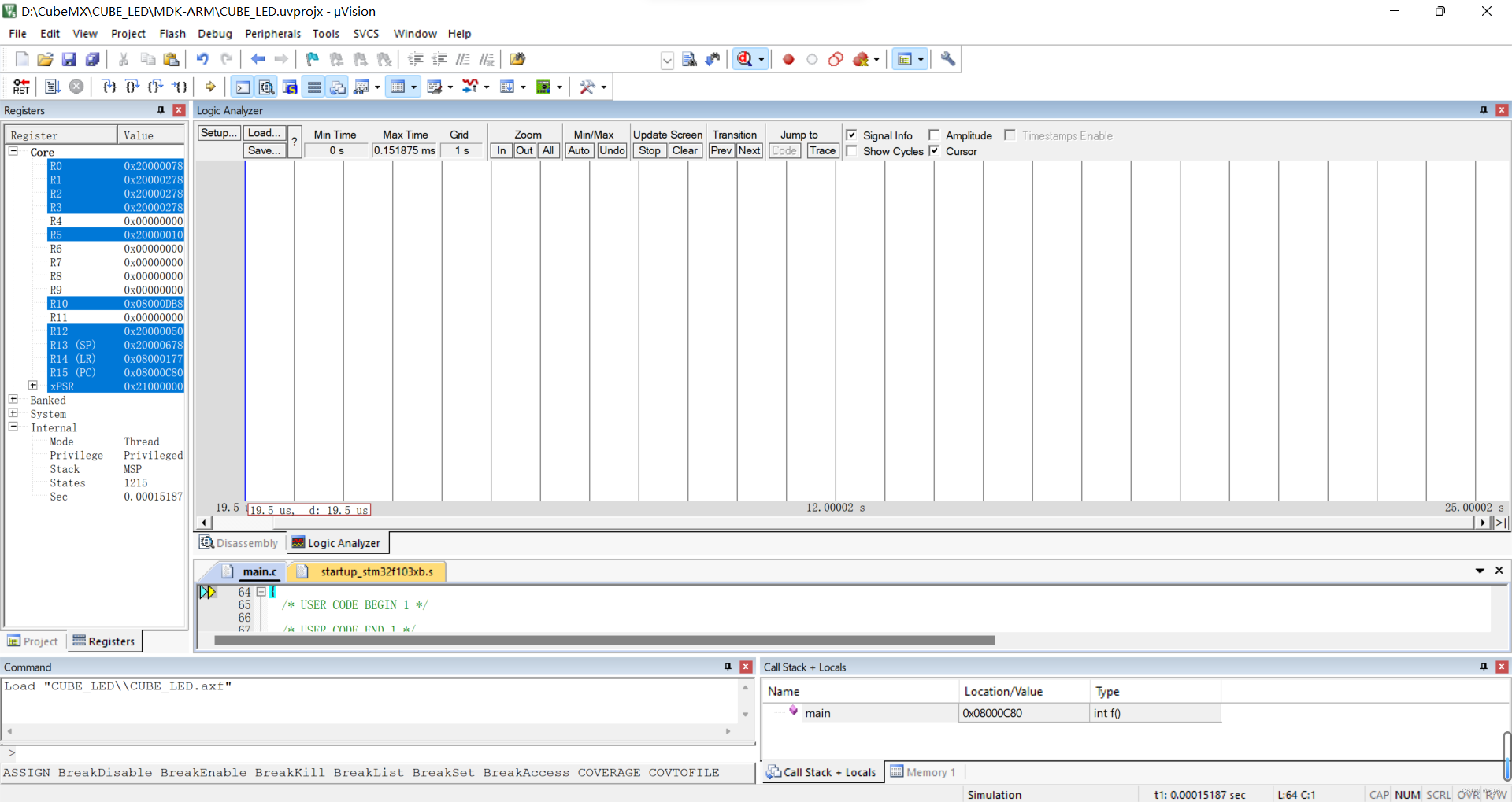Click the Step Out icon
The width and height of the screenshot is (1512, 802).
pyautogui.click(x=156, y=87)
